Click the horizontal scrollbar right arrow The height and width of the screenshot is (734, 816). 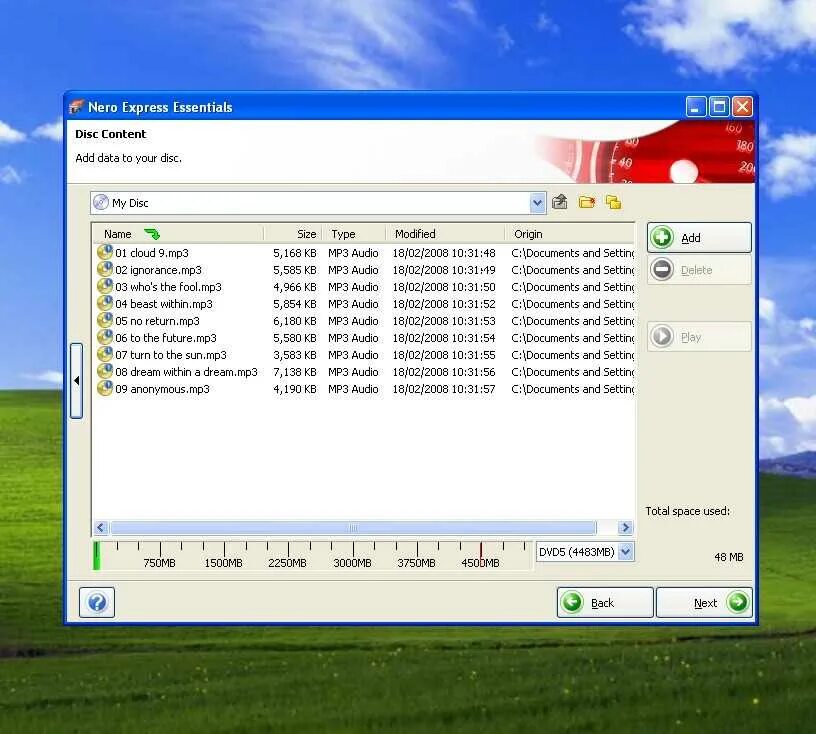626,528
